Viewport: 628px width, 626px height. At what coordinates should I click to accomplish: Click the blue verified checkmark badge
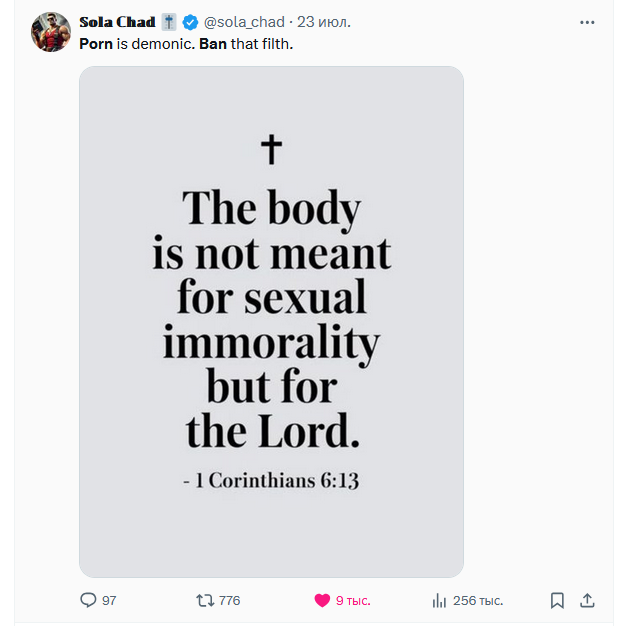click(x=190, y=22)
